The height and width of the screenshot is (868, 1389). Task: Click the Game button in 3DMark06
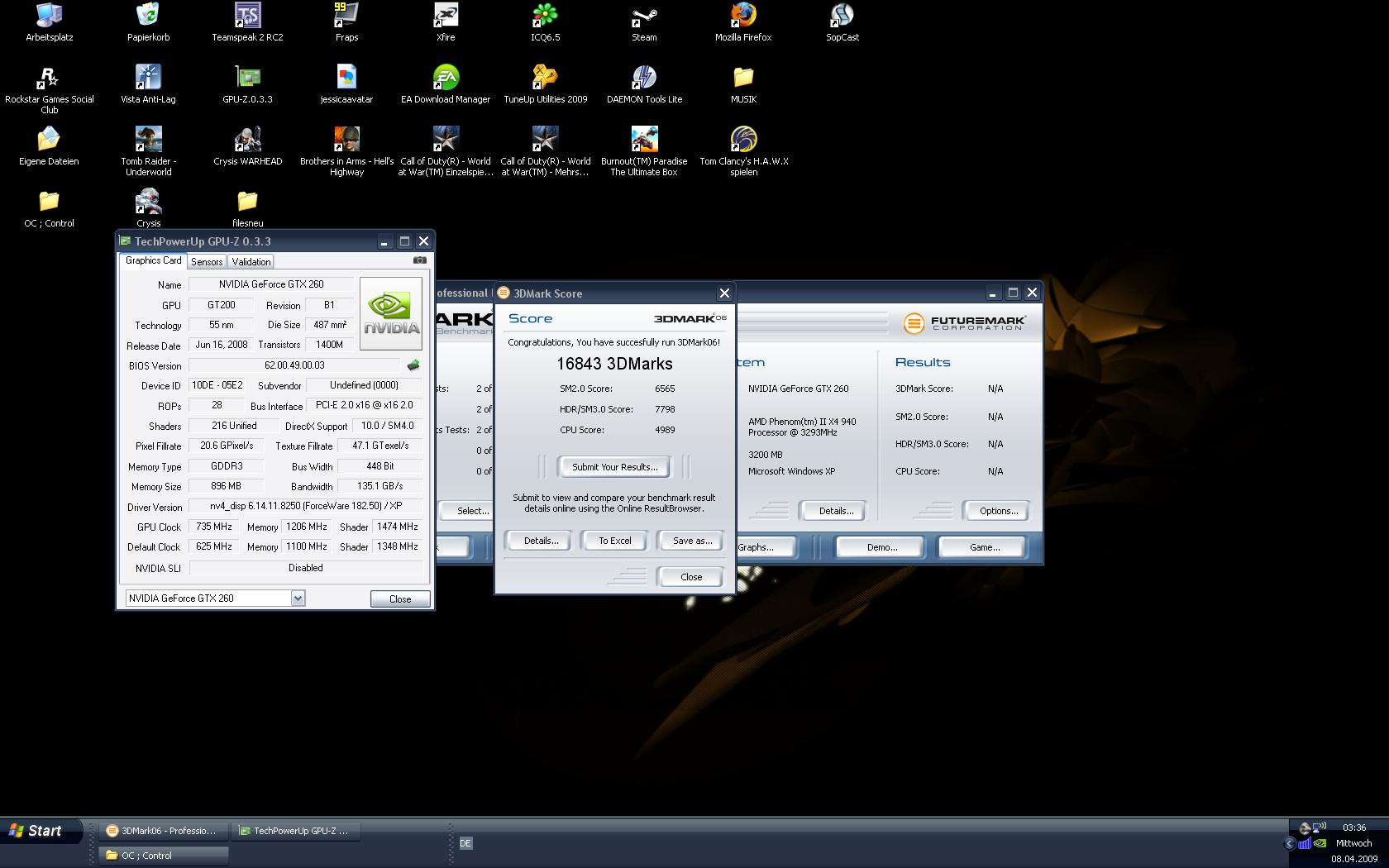[x=984, y=547]
